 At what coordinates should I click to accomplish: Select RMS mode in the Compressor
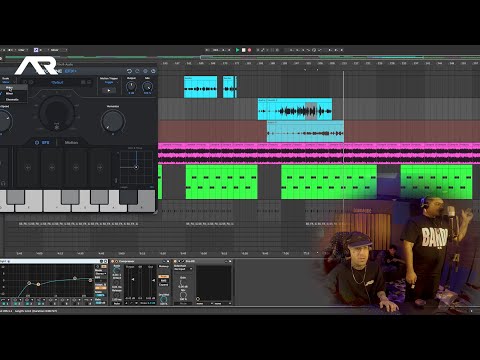164,281
